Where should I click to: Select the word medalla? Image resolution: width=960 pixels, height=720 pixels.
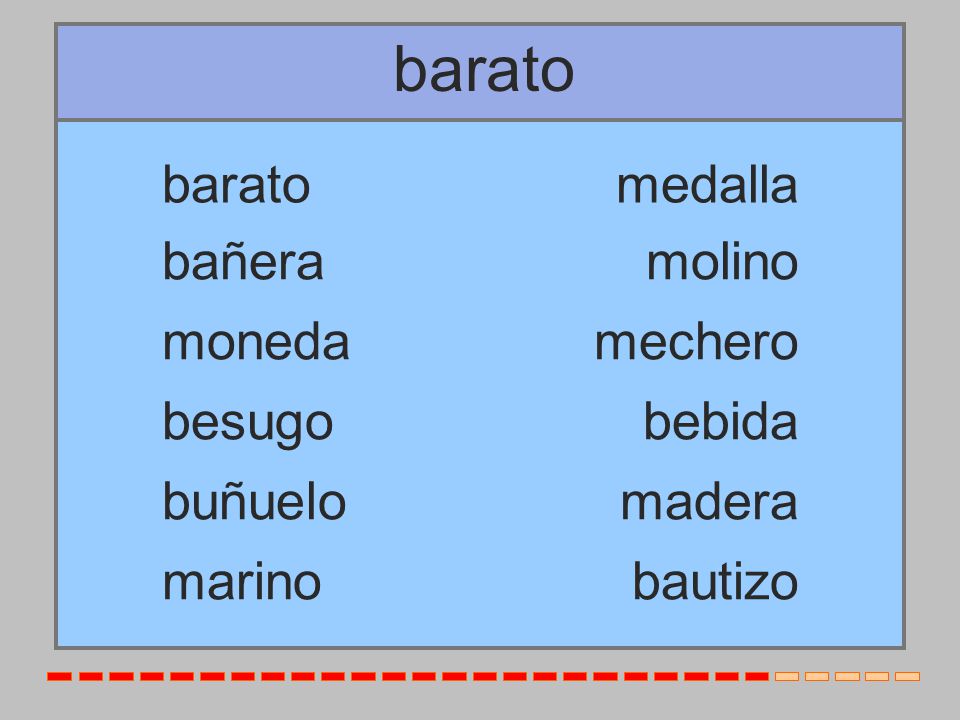tap(707, 186)
